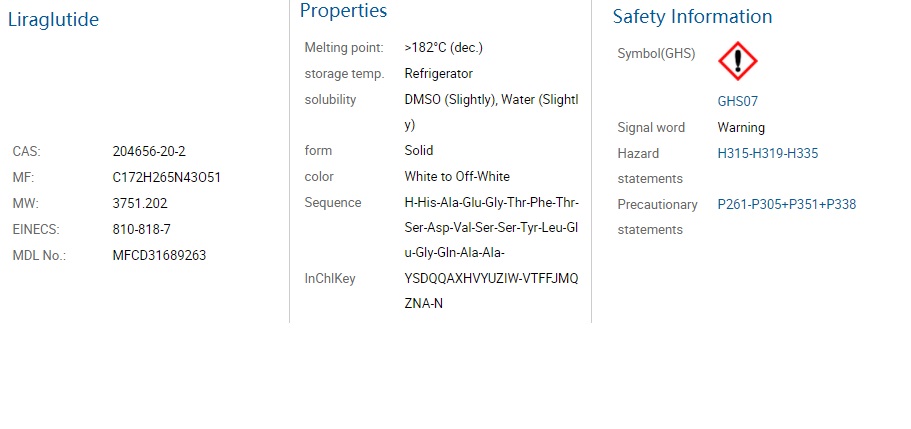911x429 pixels.
Task: Select the molecular formula C172H265N43O51
Action: (167, 178)
